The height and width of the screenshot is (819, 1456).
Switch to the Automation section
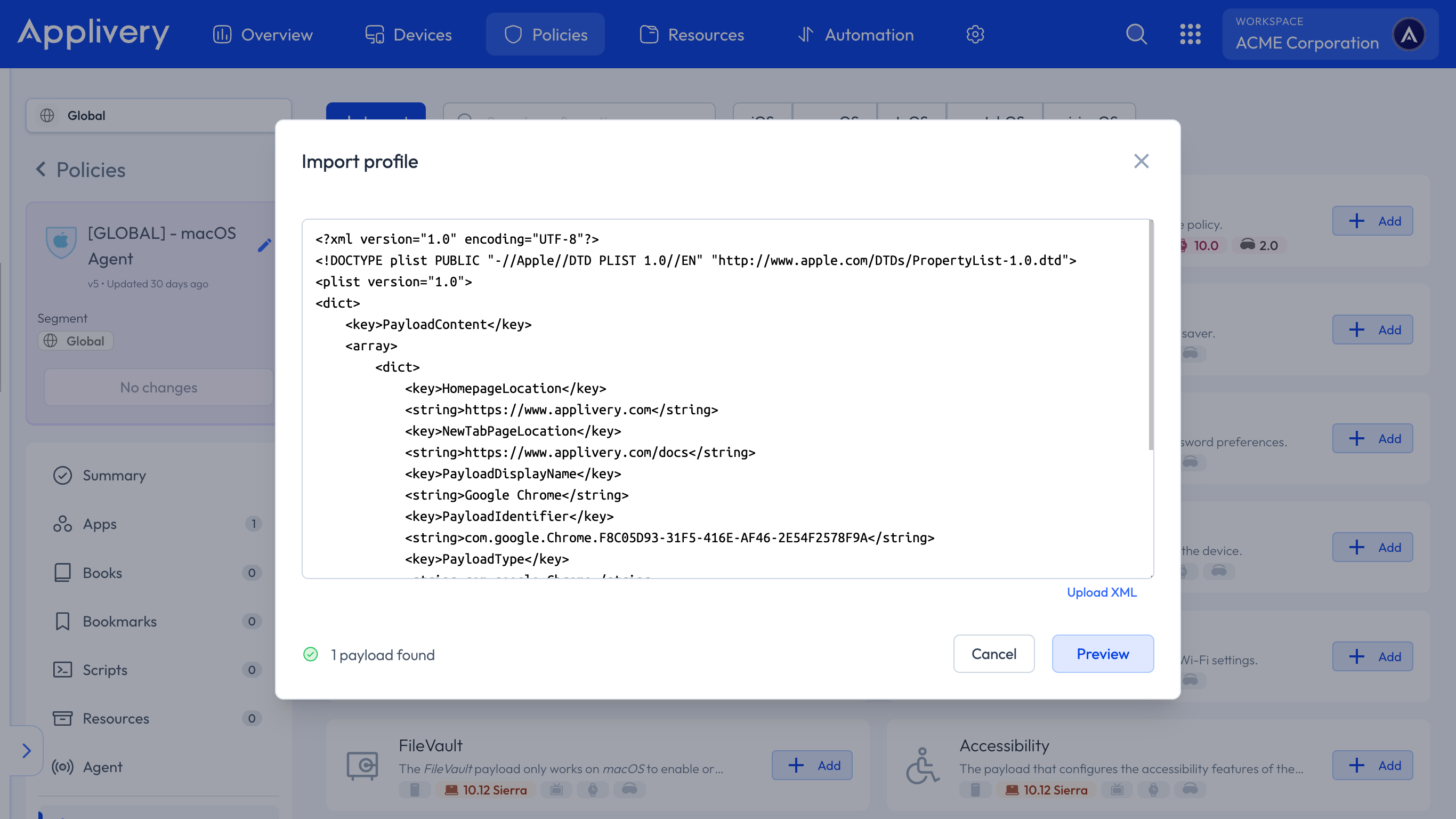(855, 34)
